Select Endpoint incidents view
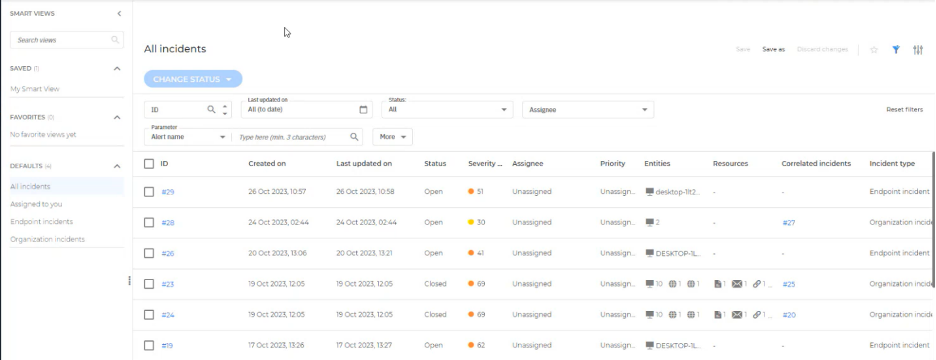Image resolution: width=936 pixels, height=360 pixels. pos(41,221)
